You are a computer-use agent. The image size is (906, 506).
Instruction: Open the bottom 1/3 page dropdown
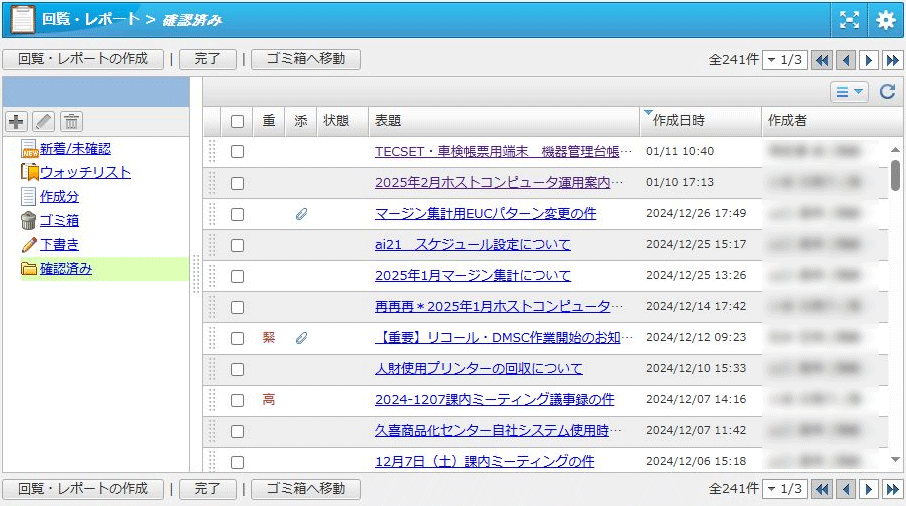pyautogui.click(x=784, y=489)
